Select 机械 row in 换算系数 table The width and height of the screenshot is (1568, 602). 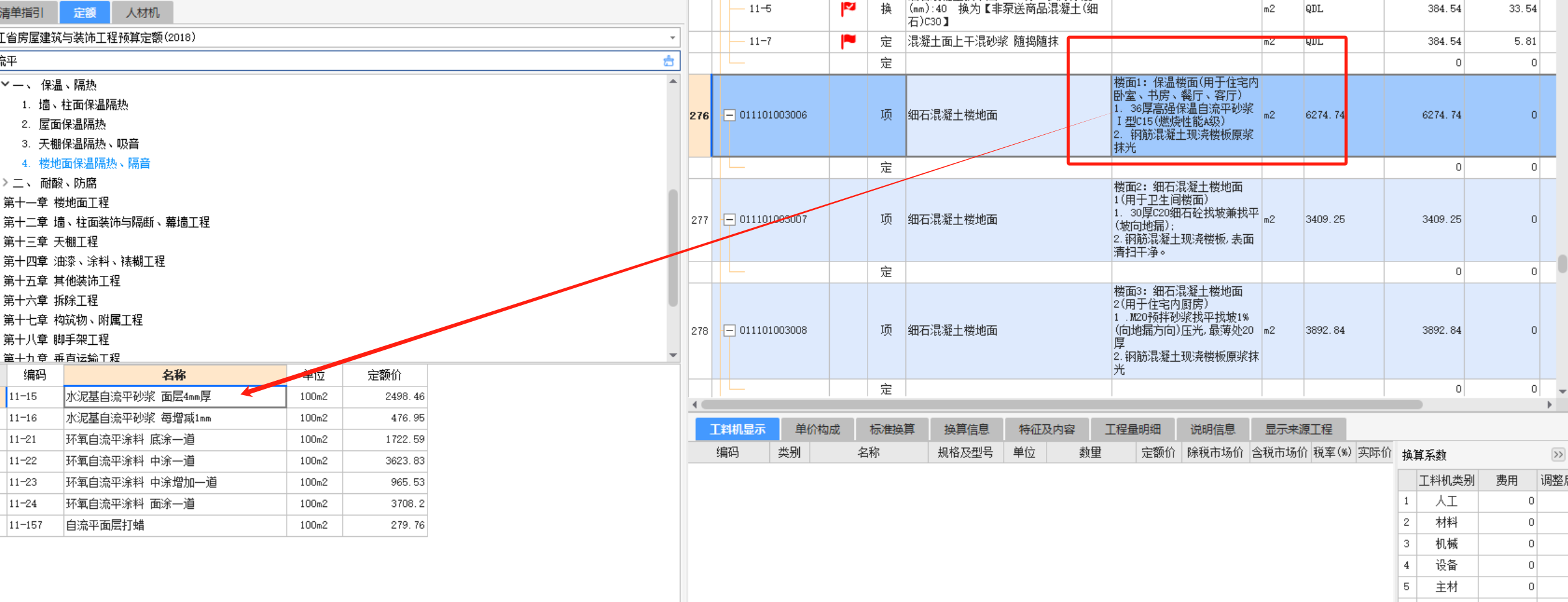click(1482, 544)
